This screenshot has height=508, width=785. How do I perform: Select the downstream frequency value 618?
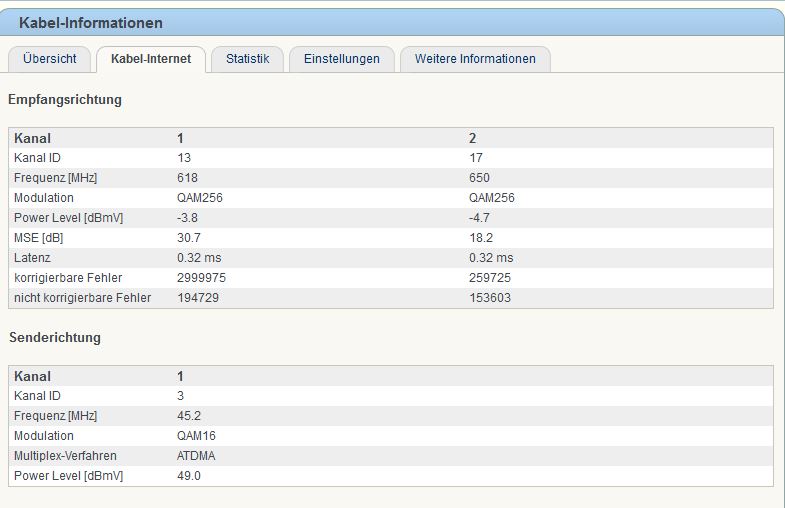pyautogui.click(x=187, y=178)
